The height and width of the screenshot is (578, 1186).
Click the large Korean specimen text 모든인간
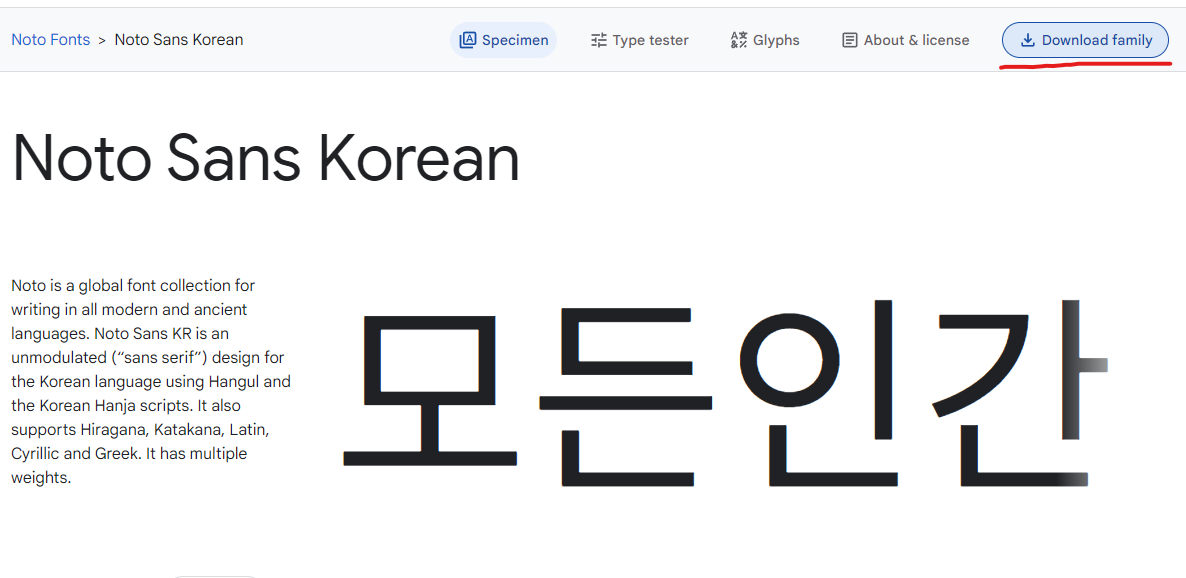725,393
